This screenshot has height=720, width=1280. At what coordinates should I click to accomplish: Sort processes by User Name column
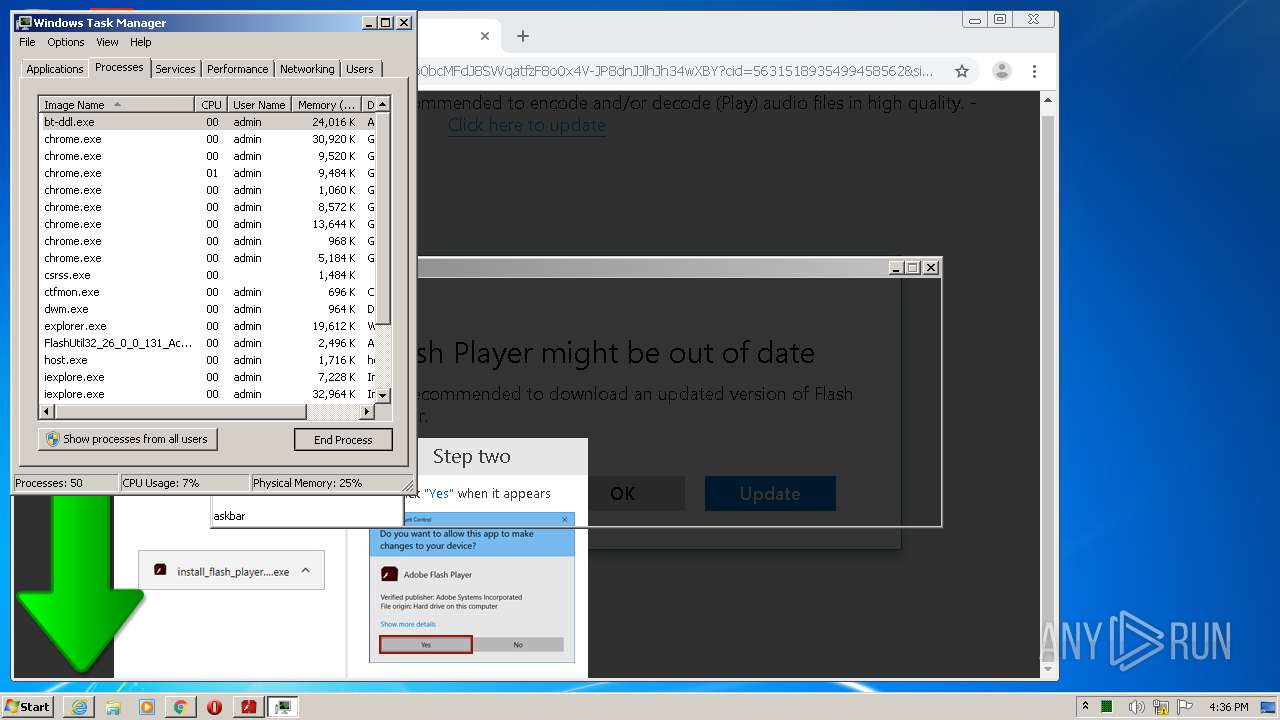click(x=259, y=104)
